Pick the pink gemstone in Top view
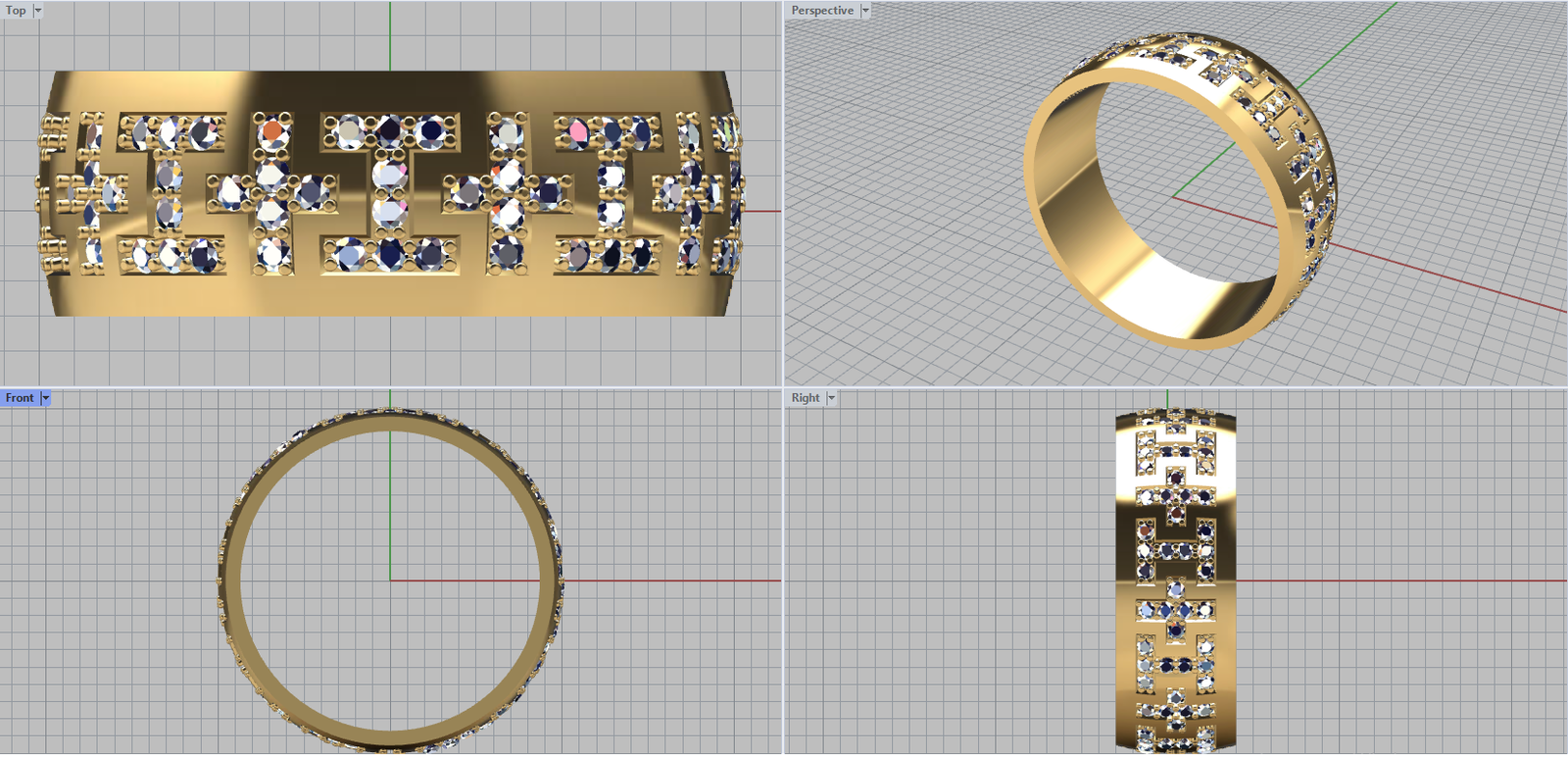Screen dimensions: 1568x757 577,130
